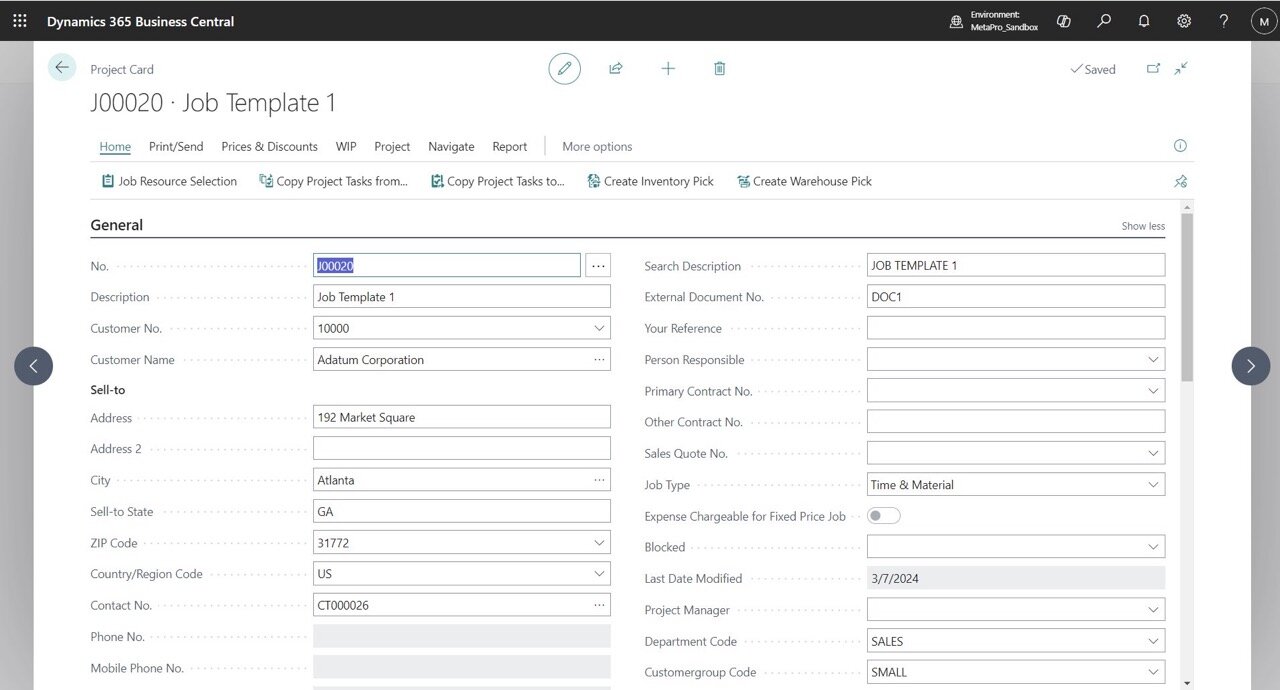Go back using the back arrow

pos(62,67)
